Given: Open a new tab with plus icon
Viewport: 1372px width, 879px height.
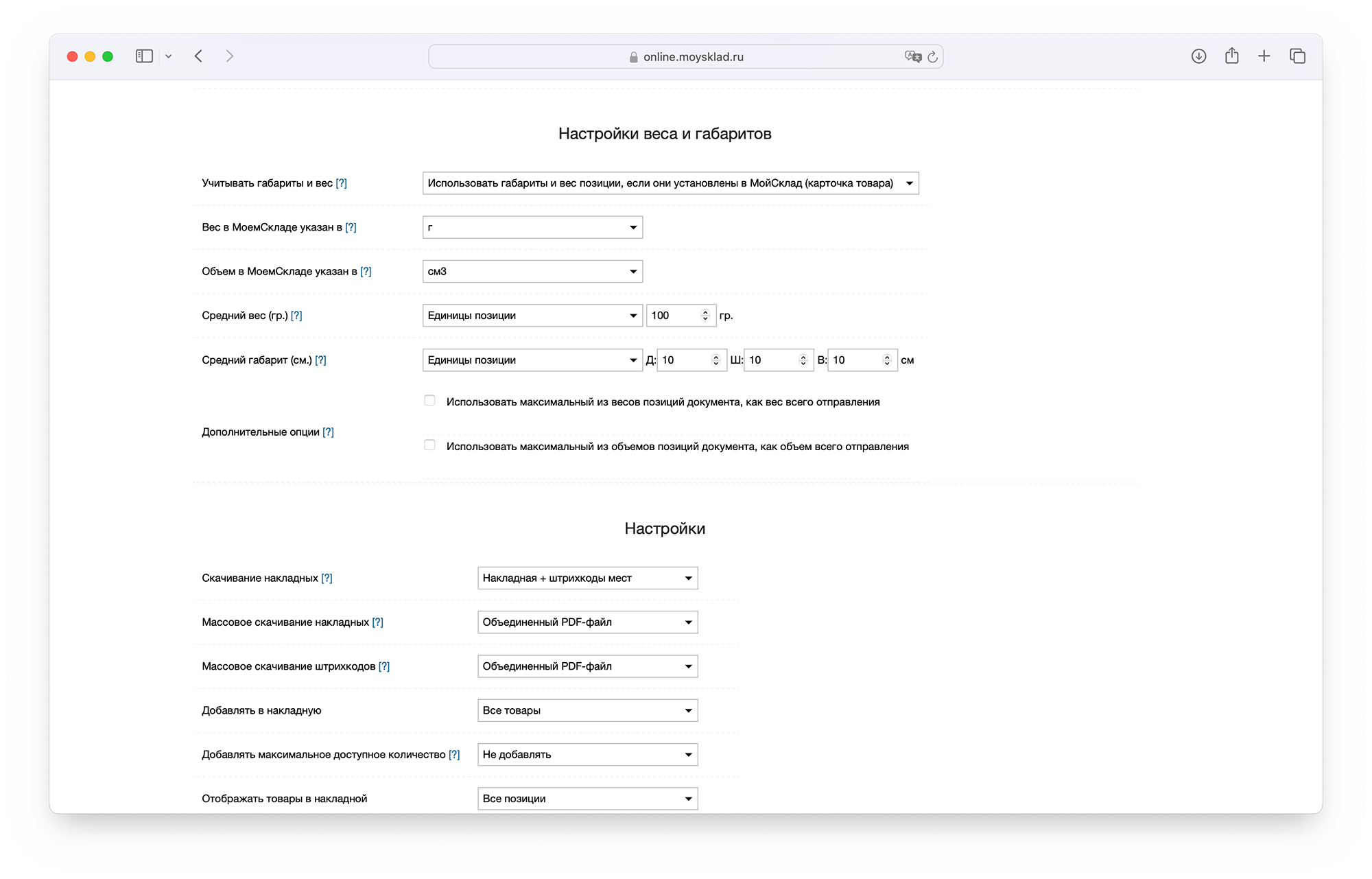Looking at the screenshot, I should [x=1264, y=56].
